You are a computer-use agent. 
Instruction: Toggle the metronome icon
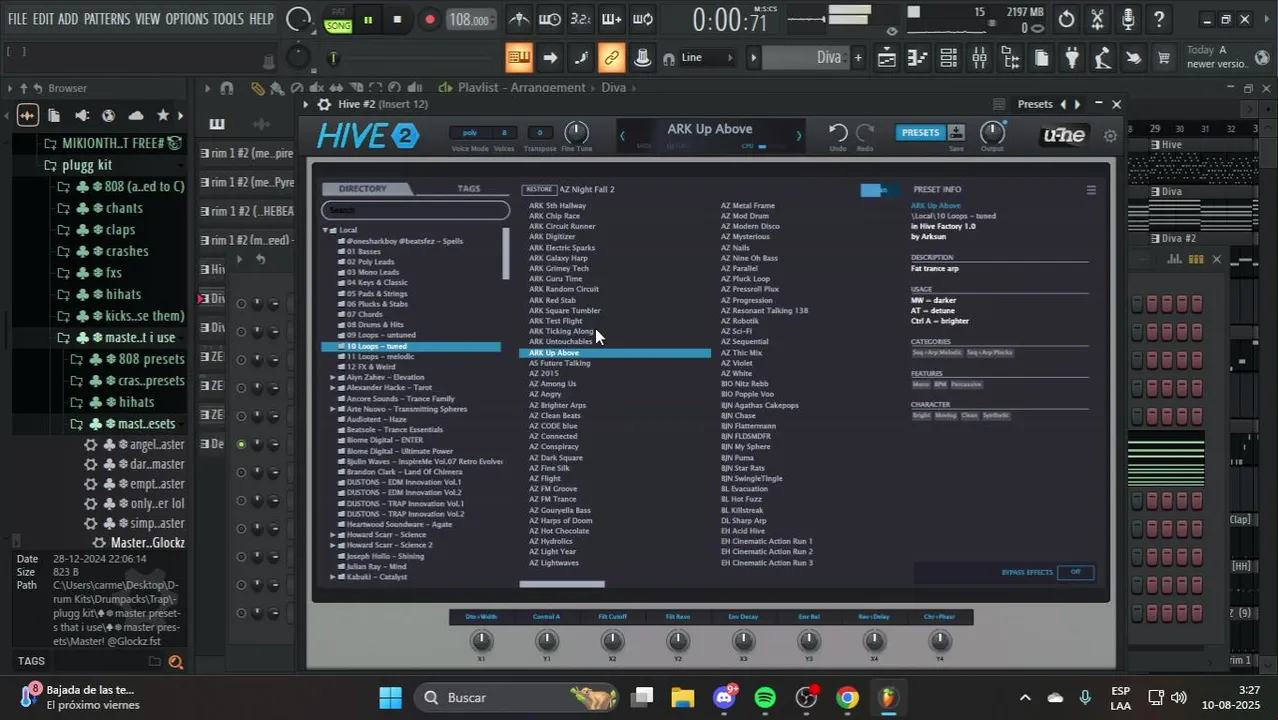519,19
